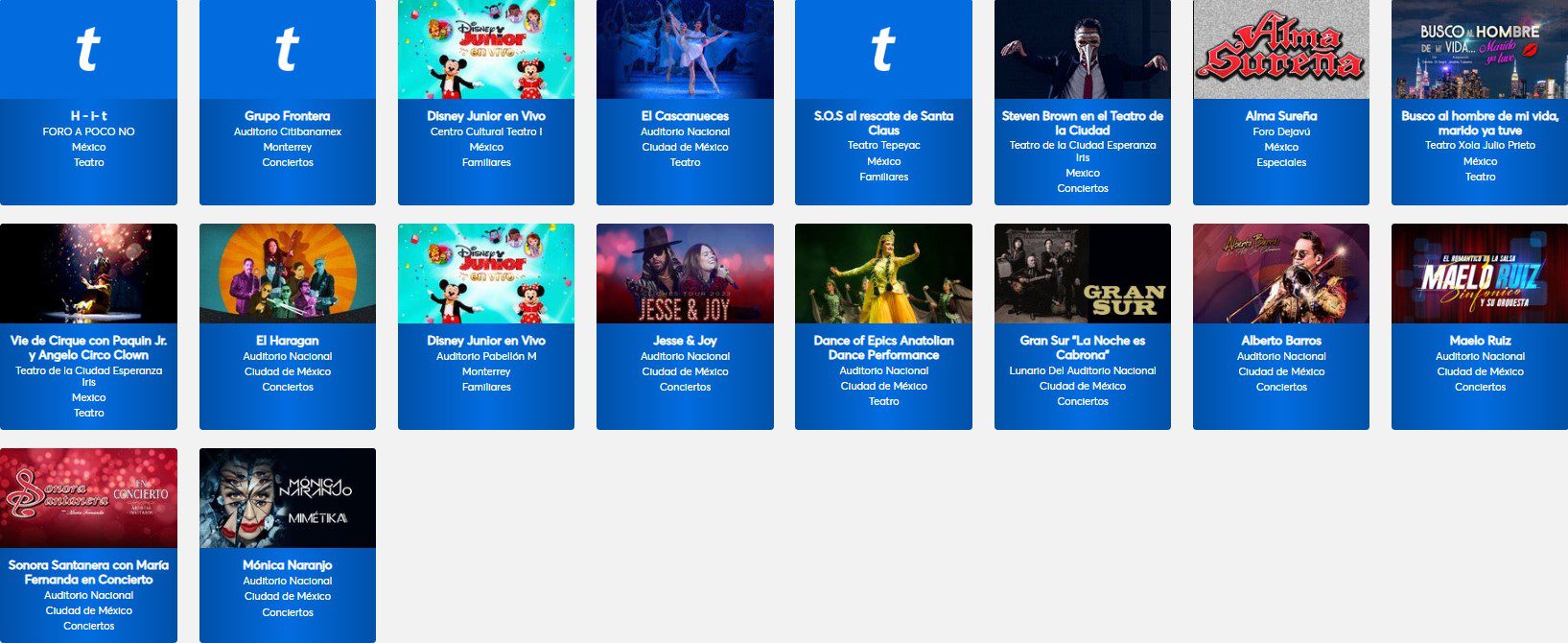
Task: Select the Alma Sureña red logo image
Action: 1281,49
